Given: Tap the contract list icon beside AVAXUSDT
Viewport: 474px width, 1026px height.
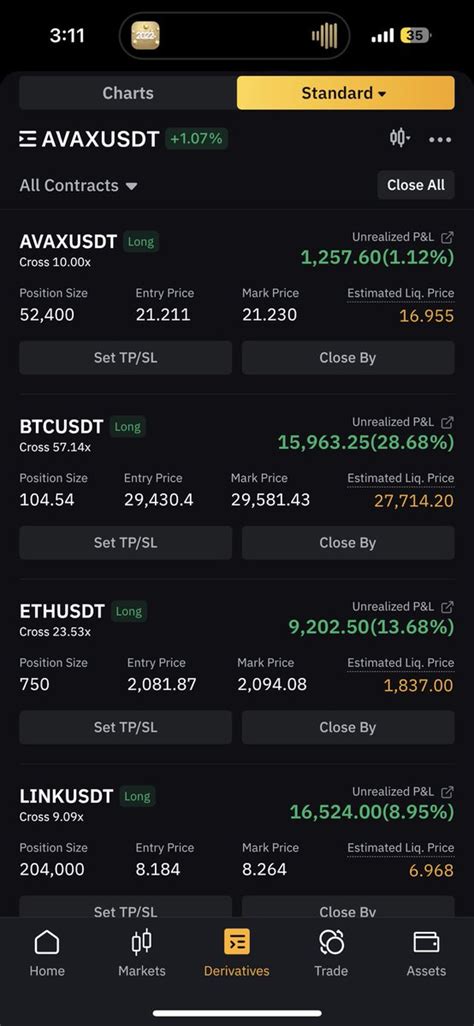Looking at the screenshot, I should click(27, 139).
